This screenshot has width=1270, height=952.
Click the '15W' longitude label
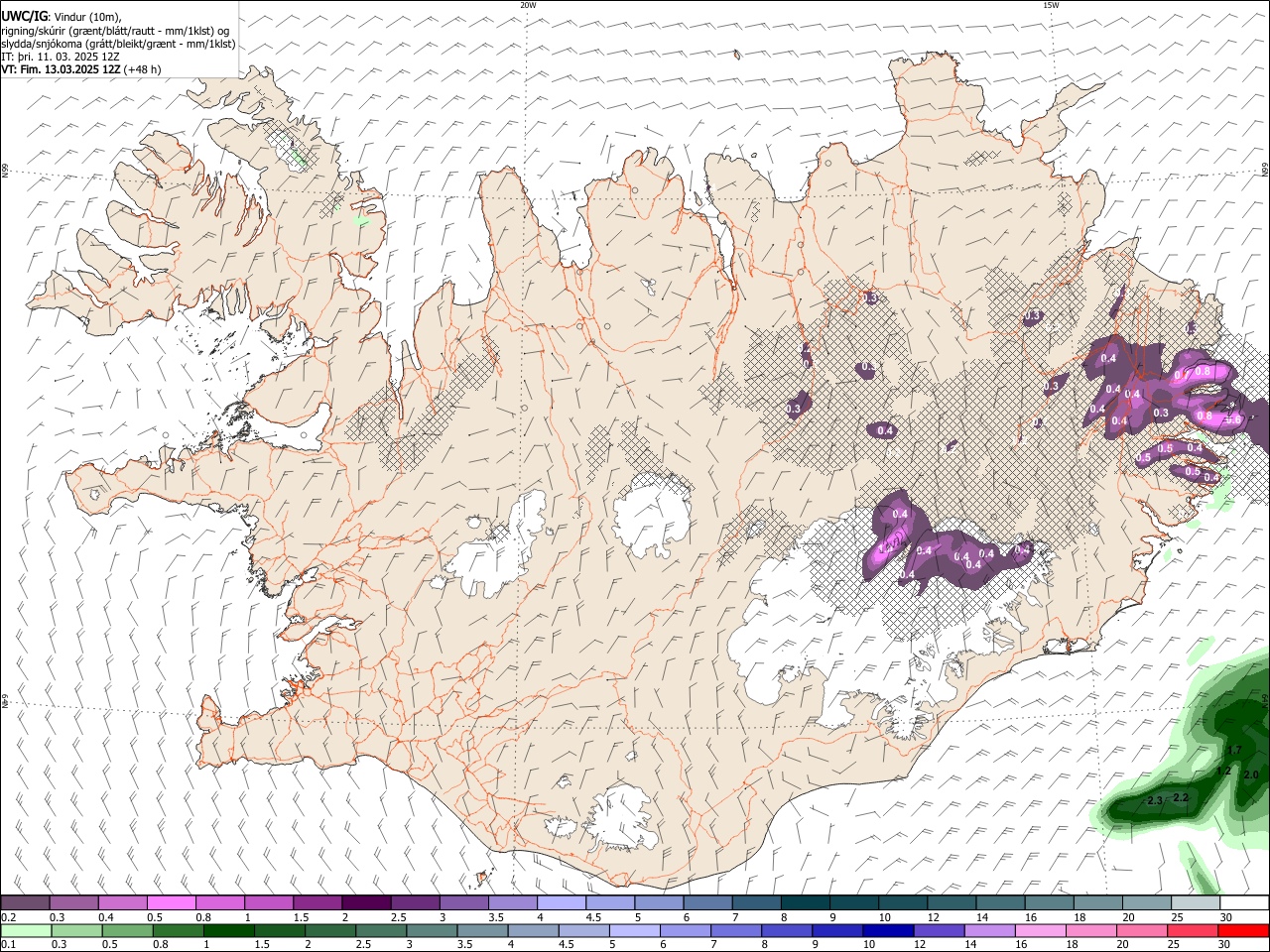[x=1050, y=5]
